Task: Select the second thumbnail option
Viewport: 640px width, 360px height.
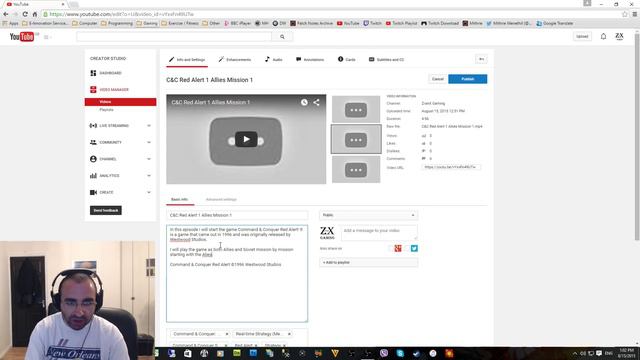Action: click(x=356, y=140)
